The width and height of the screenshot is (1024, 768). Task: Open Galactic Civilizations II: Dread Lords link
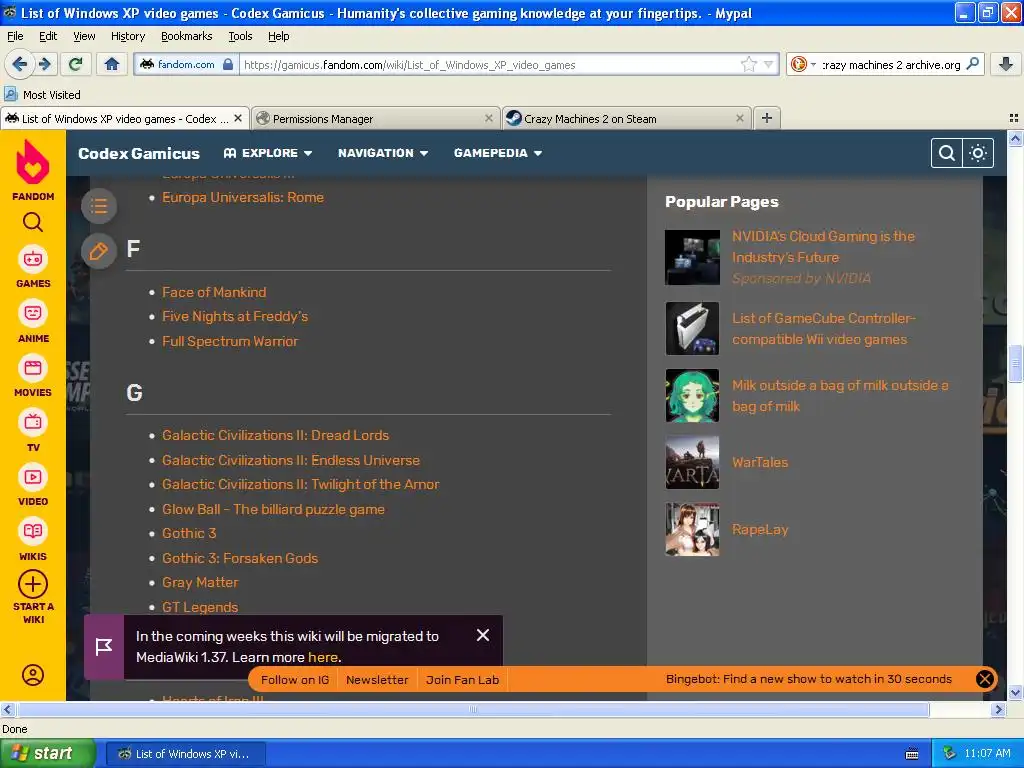pos(275,435)
